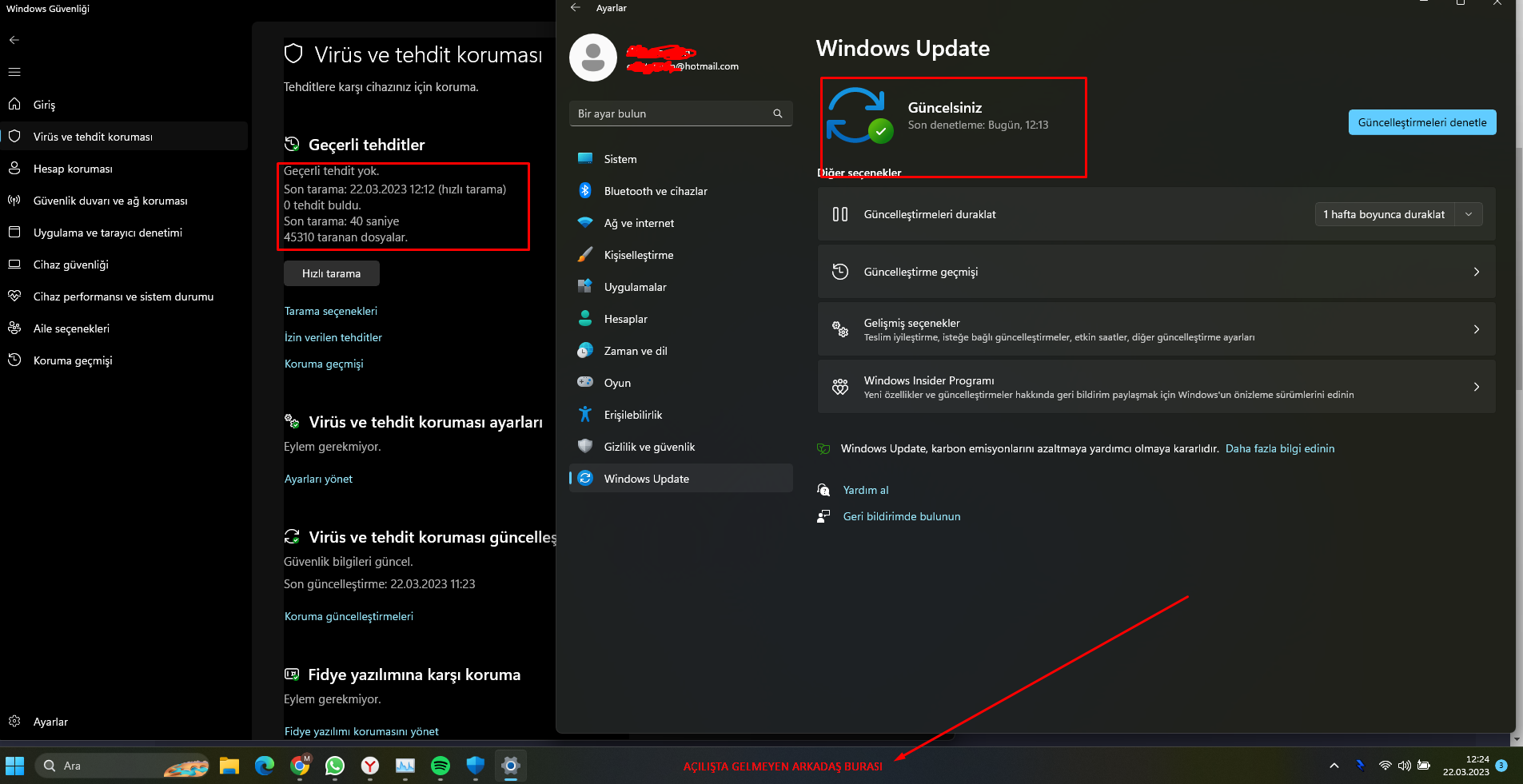This screenshot has height=784, width=1523.
Task: Start a Hızlı tarama scan
Action: [331, 273]
